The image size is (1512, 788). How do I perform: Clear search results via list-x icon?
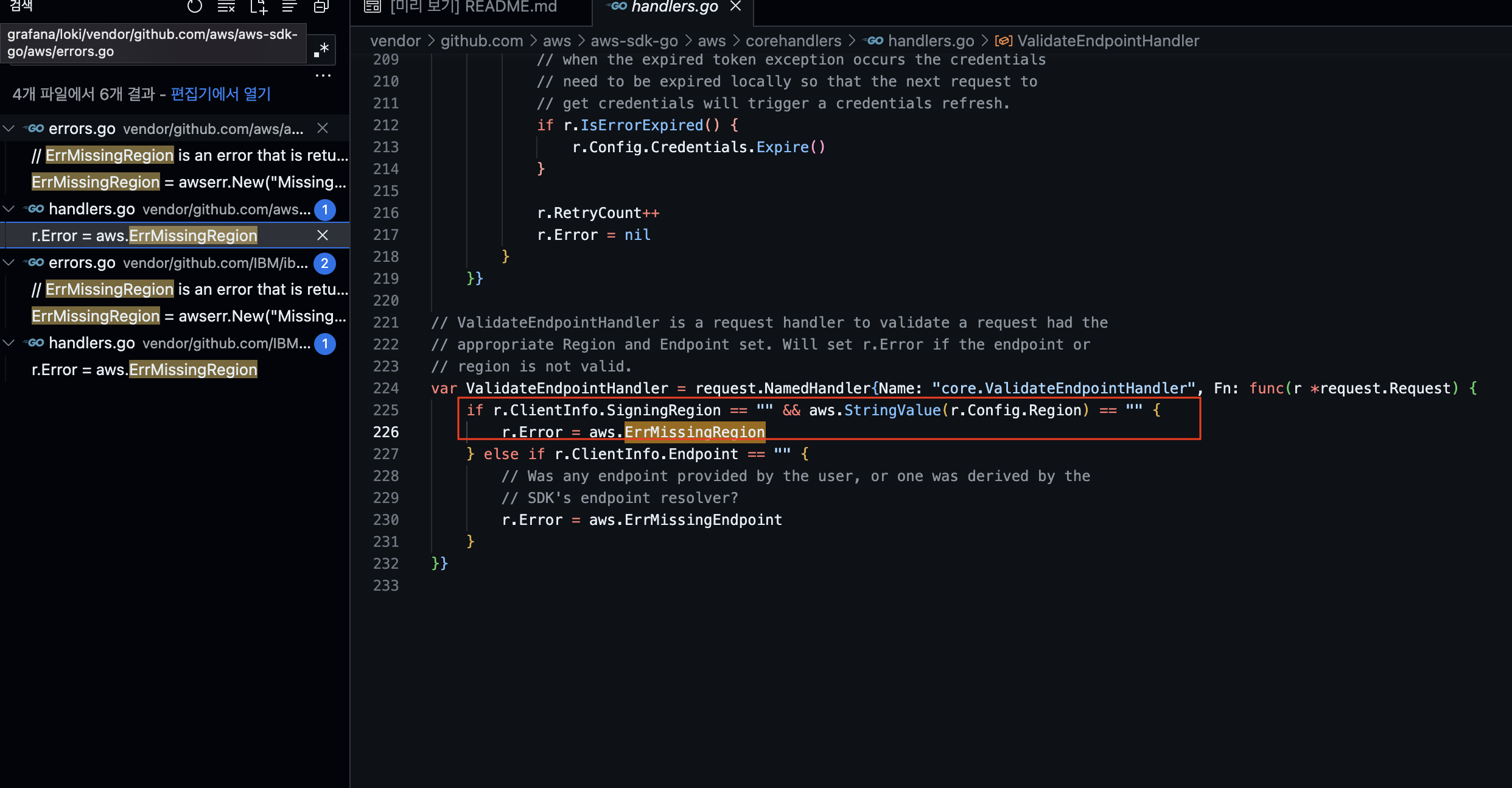pos(226,7)
